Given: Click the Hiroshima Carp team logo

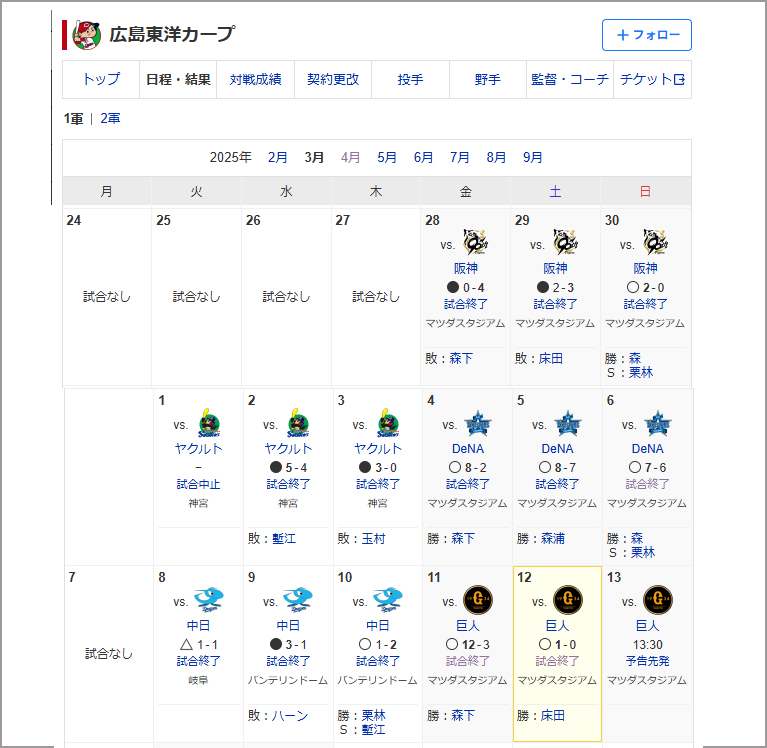Looking at the screenshot, I should tap(87, 35).
